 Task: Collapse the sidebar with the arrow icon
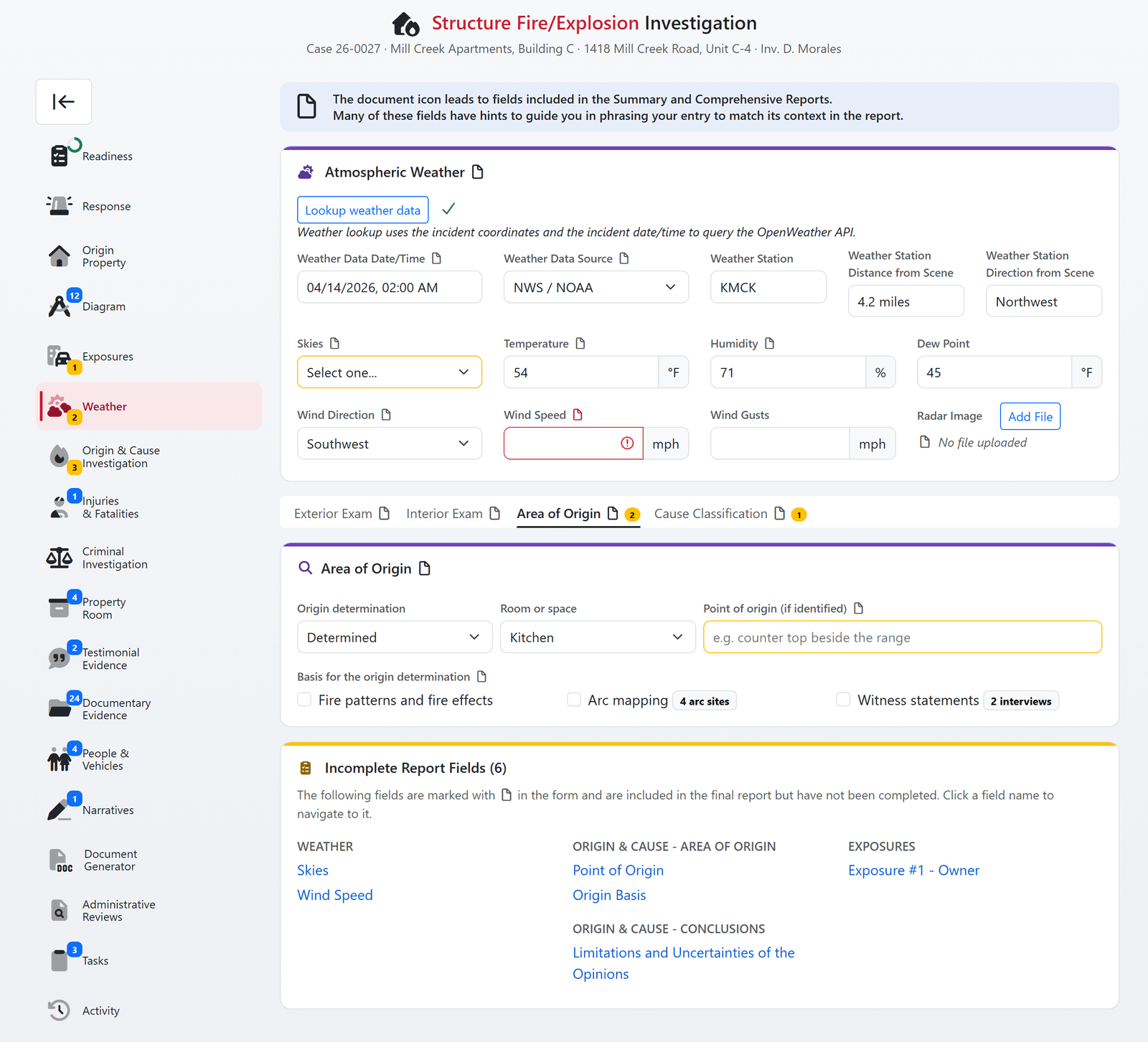pos(64,102)
